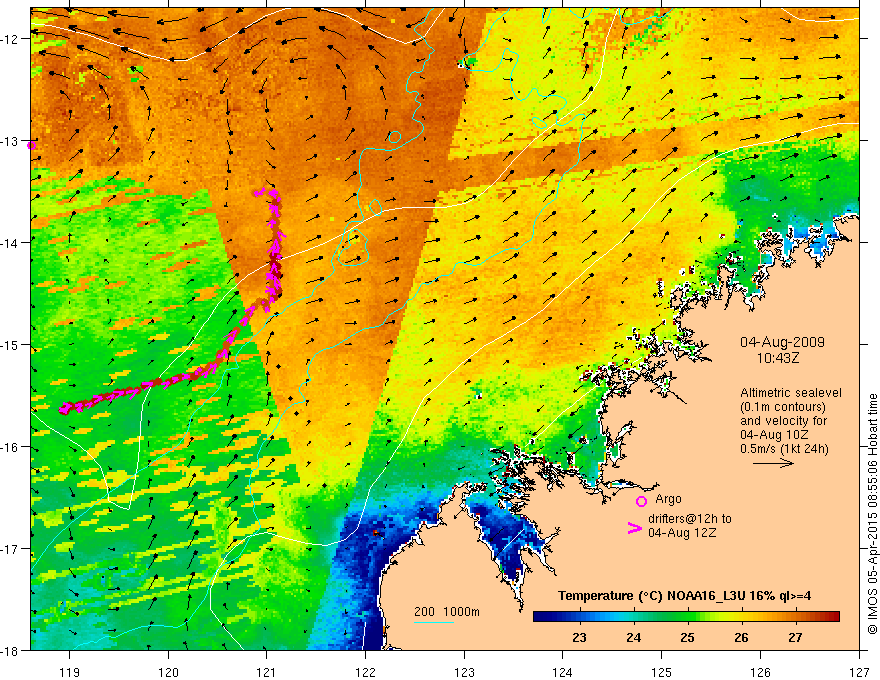Click the '04-Aug 10Z' legend text
The height and width of the screenshot is (680, 880).
pyautogui.click(x=772, y=434)
